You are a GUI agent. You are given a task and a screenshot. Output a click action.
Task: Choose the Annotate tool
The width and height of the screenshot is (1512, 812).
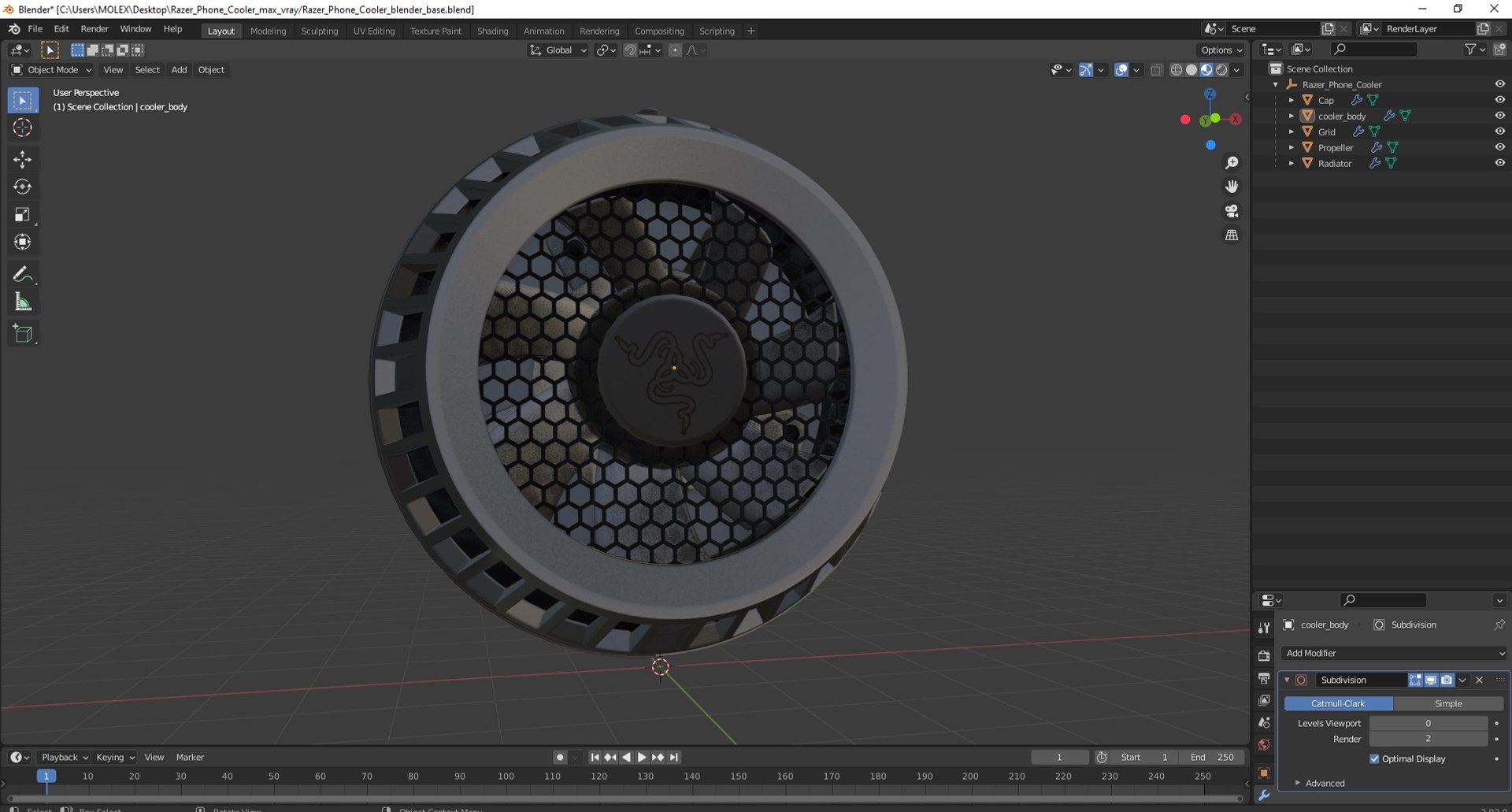click(x=22, y=274)
